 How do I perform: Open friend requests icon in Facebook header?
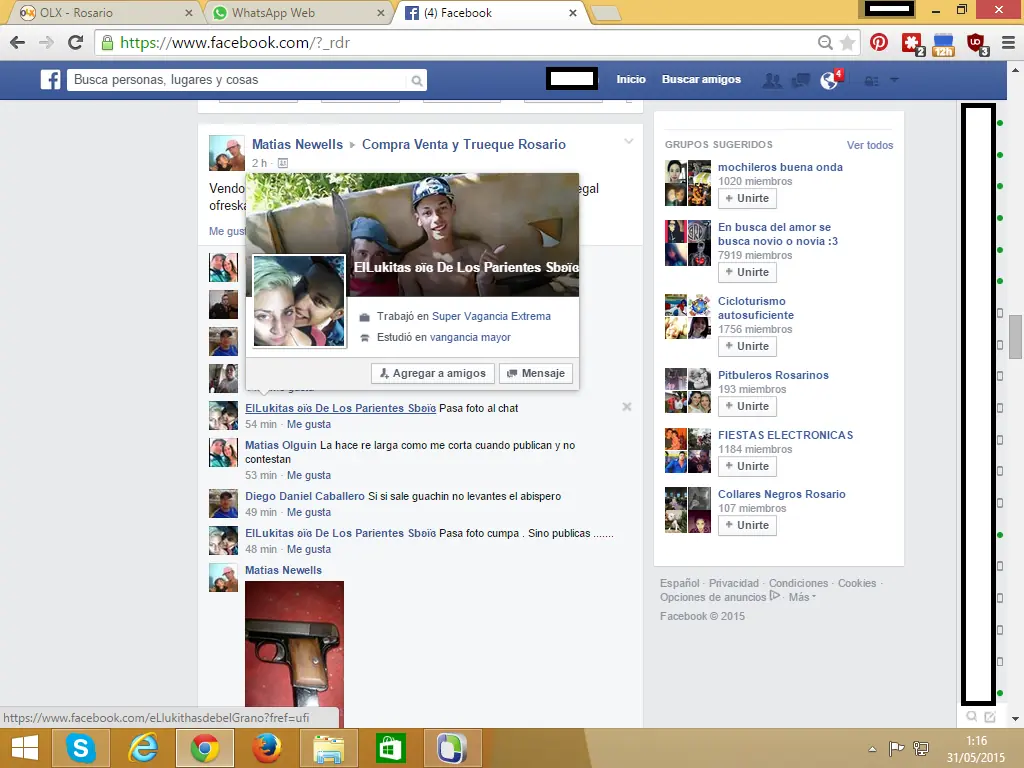[771, 81]
